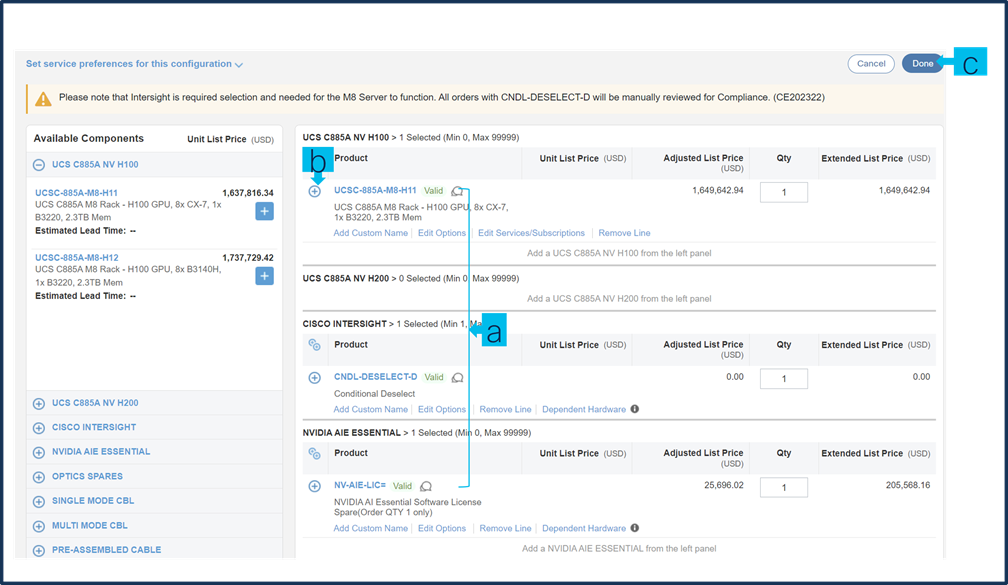Screen dimensions: 1008x585
Task: Click Edit Options for NV-AIE-LIC=
Action: 442,528
